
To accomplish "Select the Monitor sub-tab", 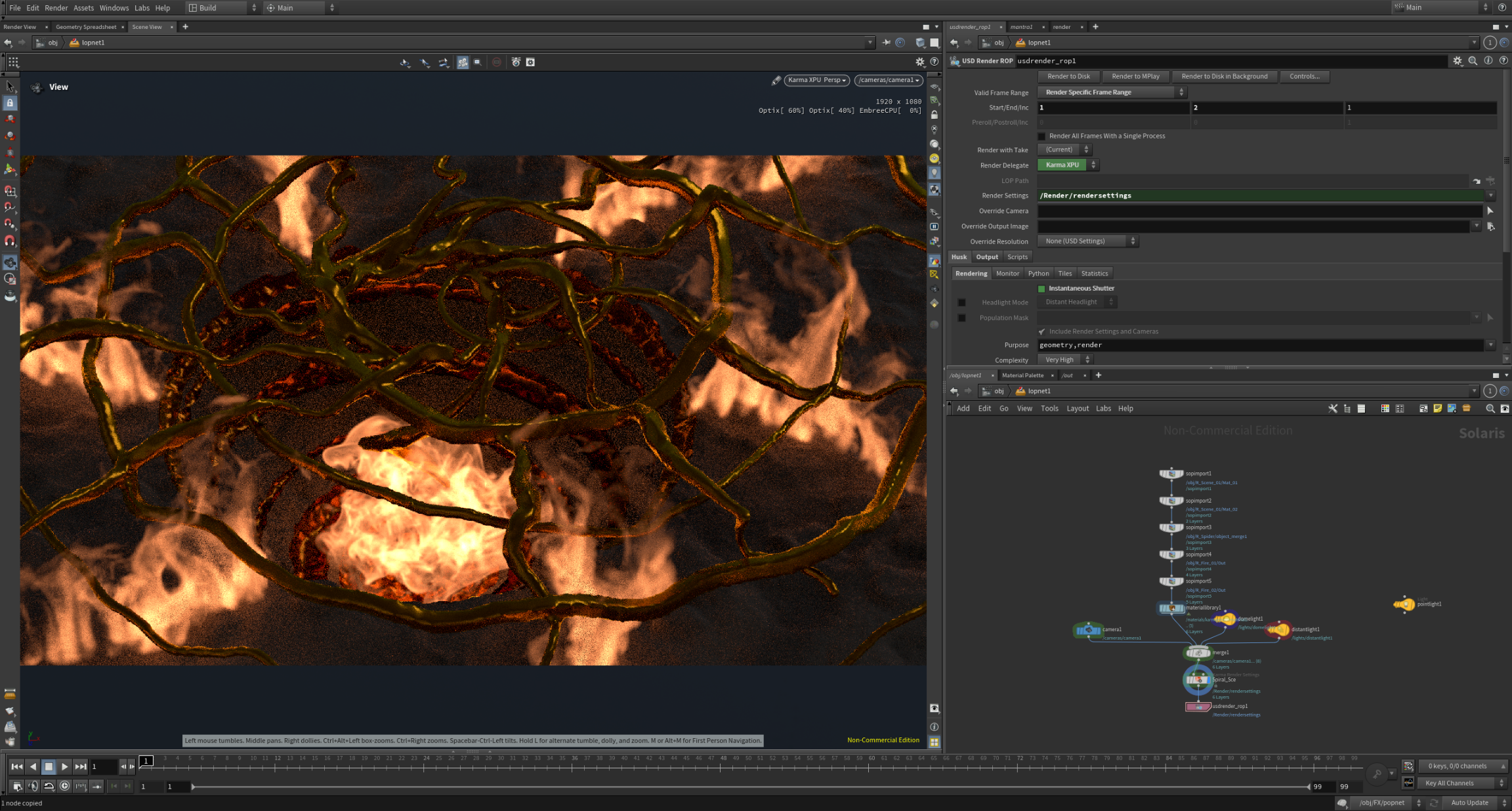I will pos(1007,274).
